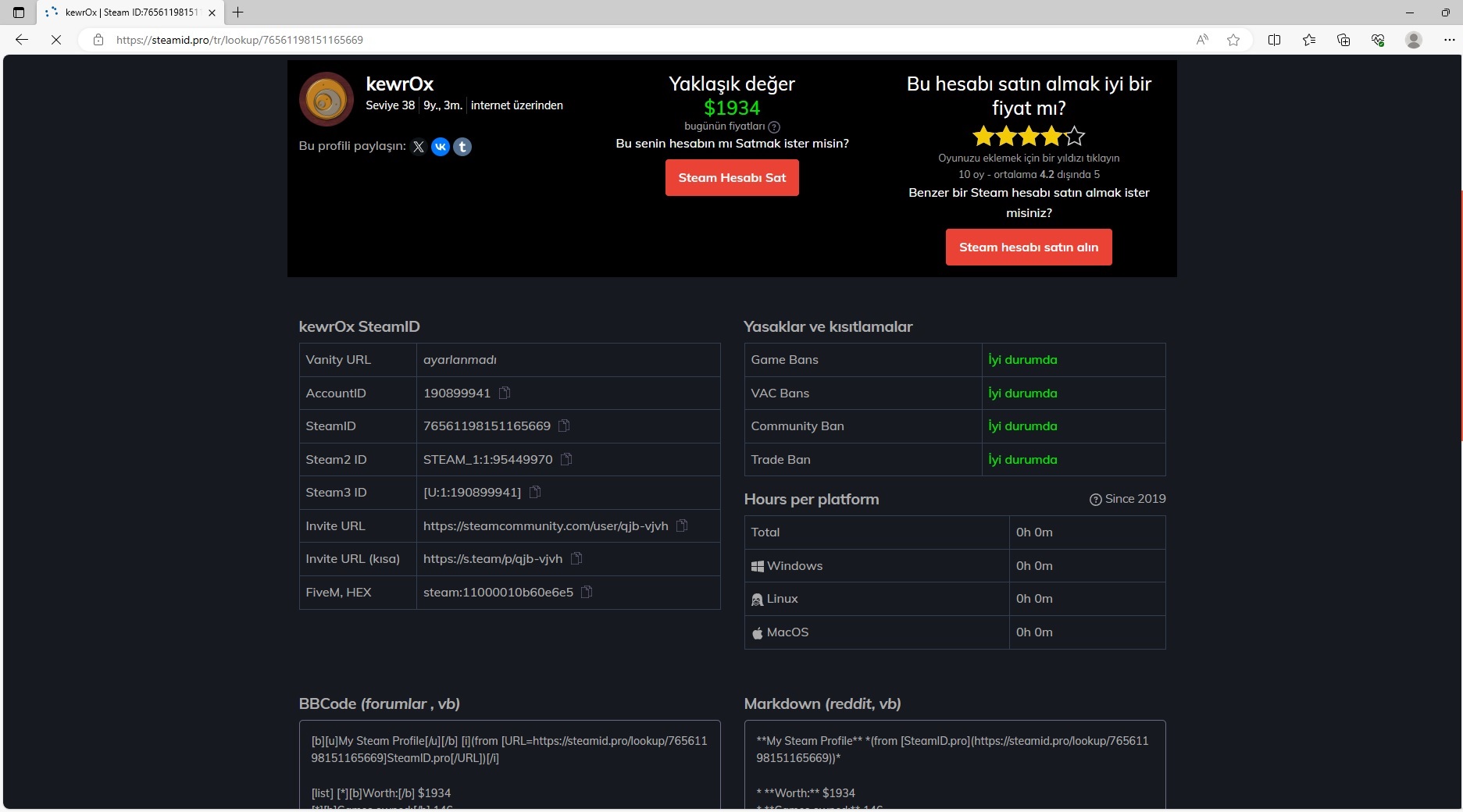Click Trade Ban 'İyi durumda' status

click(x=1022, y=459)
